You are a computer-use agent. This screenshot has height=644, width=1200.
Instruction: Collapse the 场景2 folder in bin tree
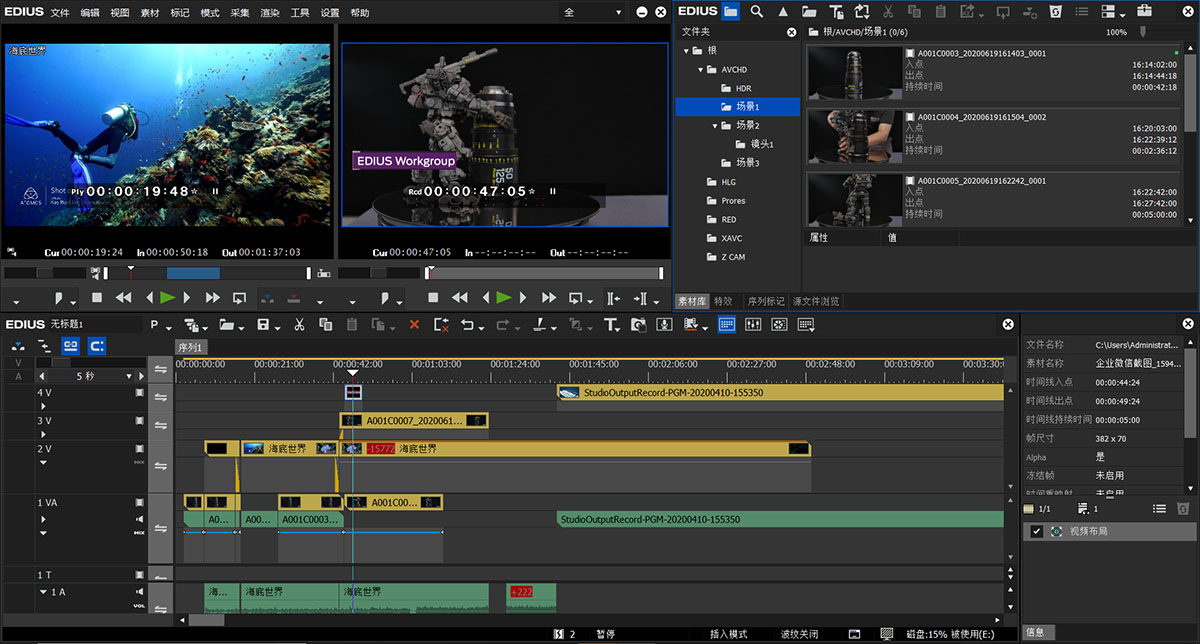(x=715, y=126)
